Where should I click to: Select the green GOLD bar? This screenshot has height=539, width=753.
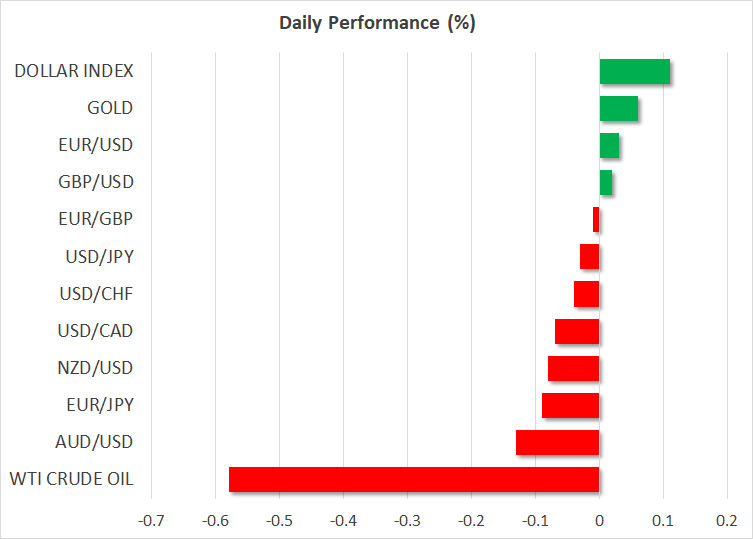(618, 108)
